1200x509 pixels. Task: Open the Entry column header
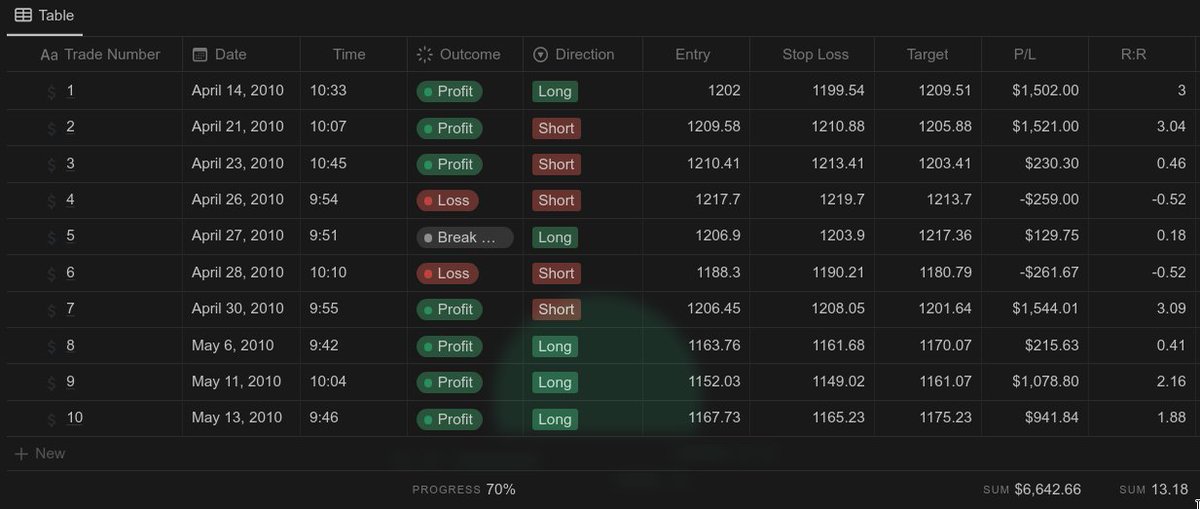(696, 54)
